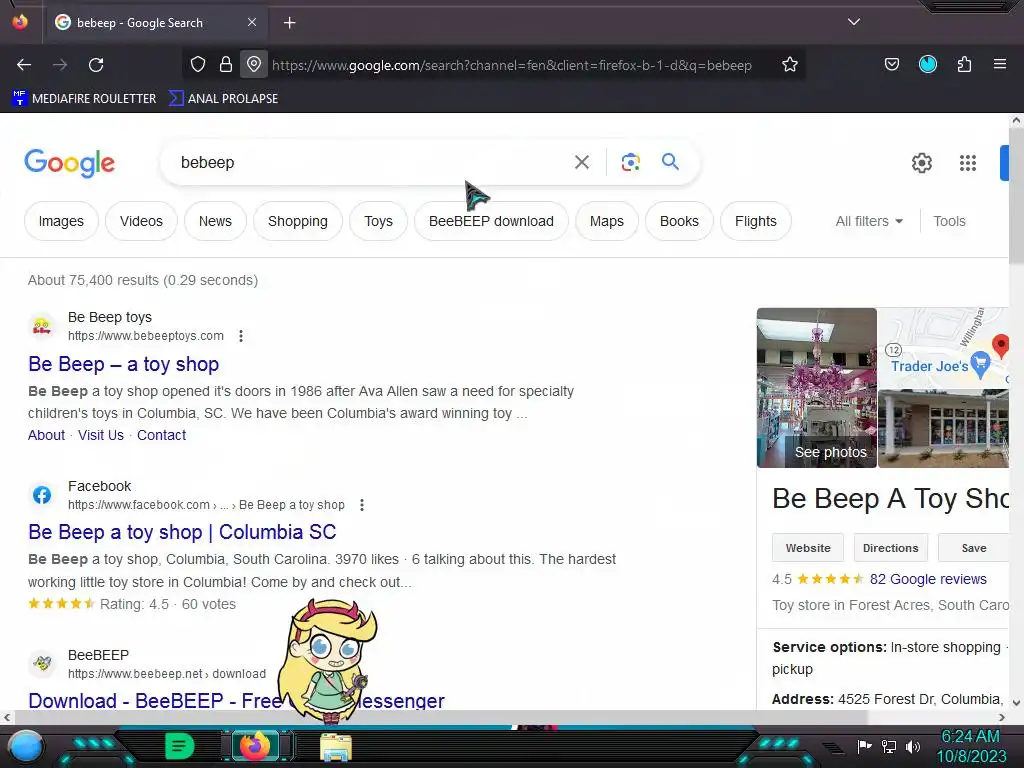Click Firefox icon in taskbar

point(255,746)
